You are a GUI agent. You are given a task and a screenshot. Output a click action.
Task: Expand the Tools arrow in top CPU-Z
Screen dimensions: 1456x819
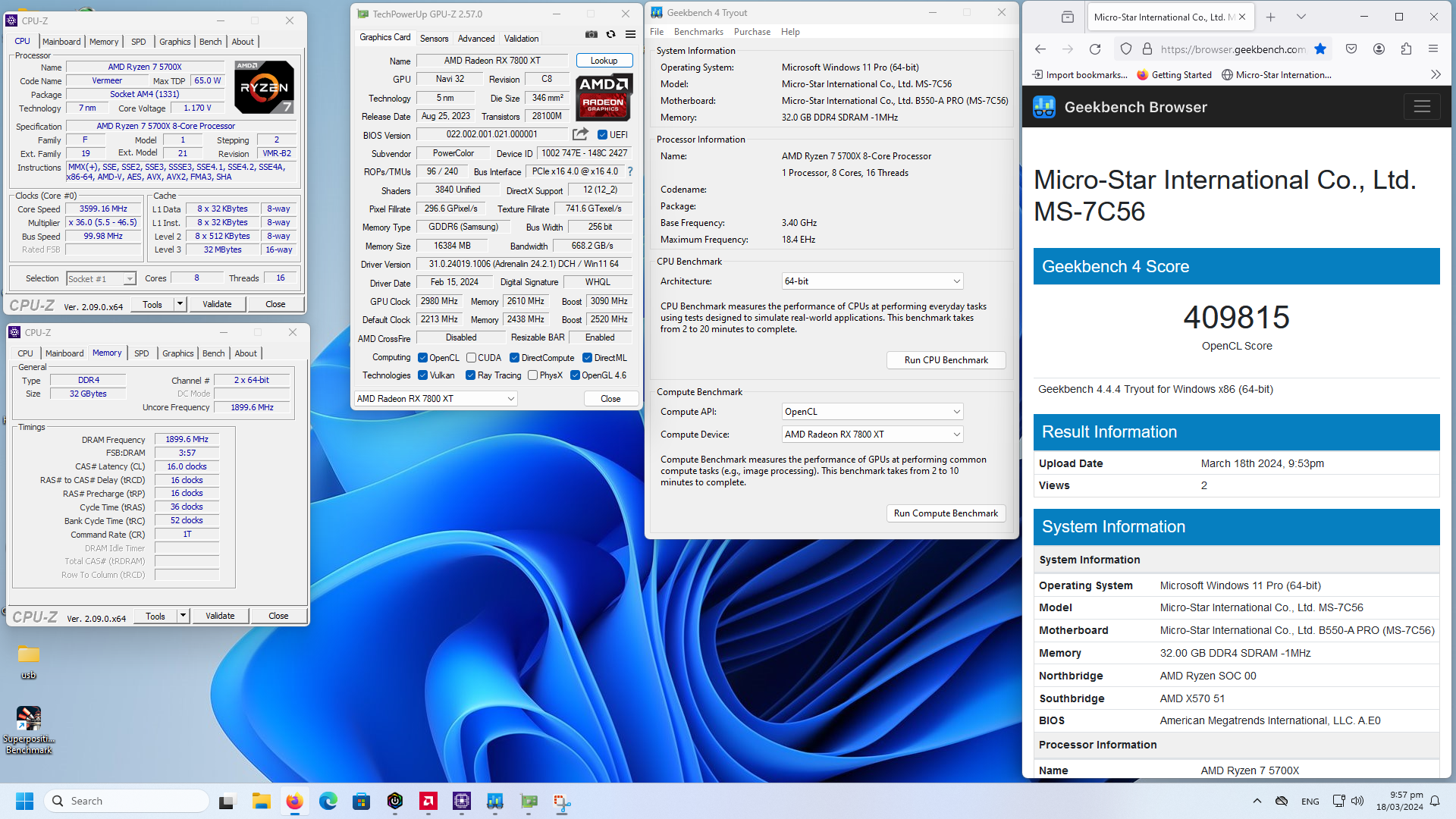(x=180, y=304)
